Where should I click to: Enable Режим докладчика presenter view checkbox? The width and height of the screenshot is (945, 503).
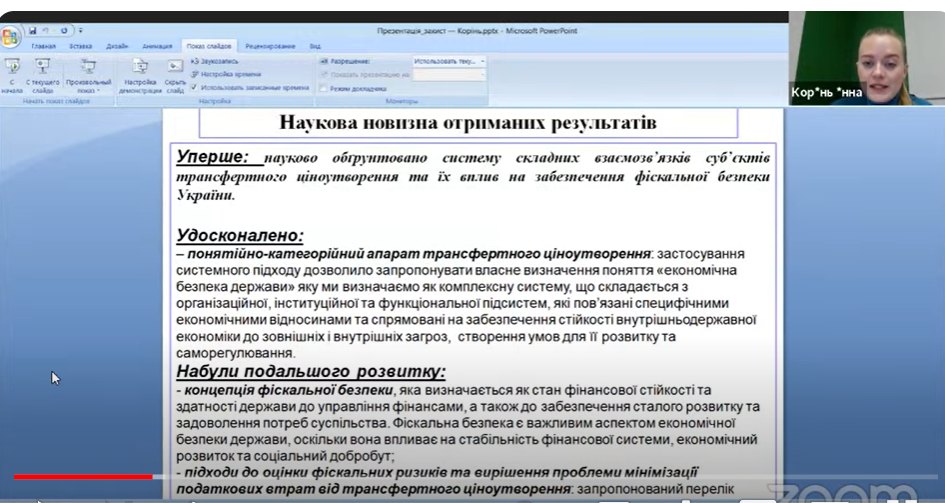[323, 89]
